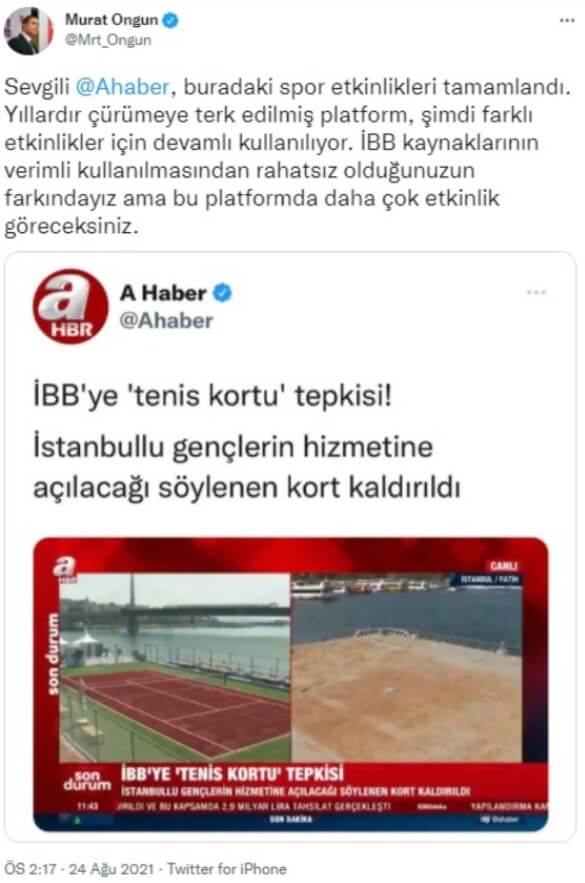The height and width of the screenshot is (883, 585).
Task: Click the text İstanbullu gençlerin hizmetine in the quote
Action: pyautogui.click(x=233, y=447)
